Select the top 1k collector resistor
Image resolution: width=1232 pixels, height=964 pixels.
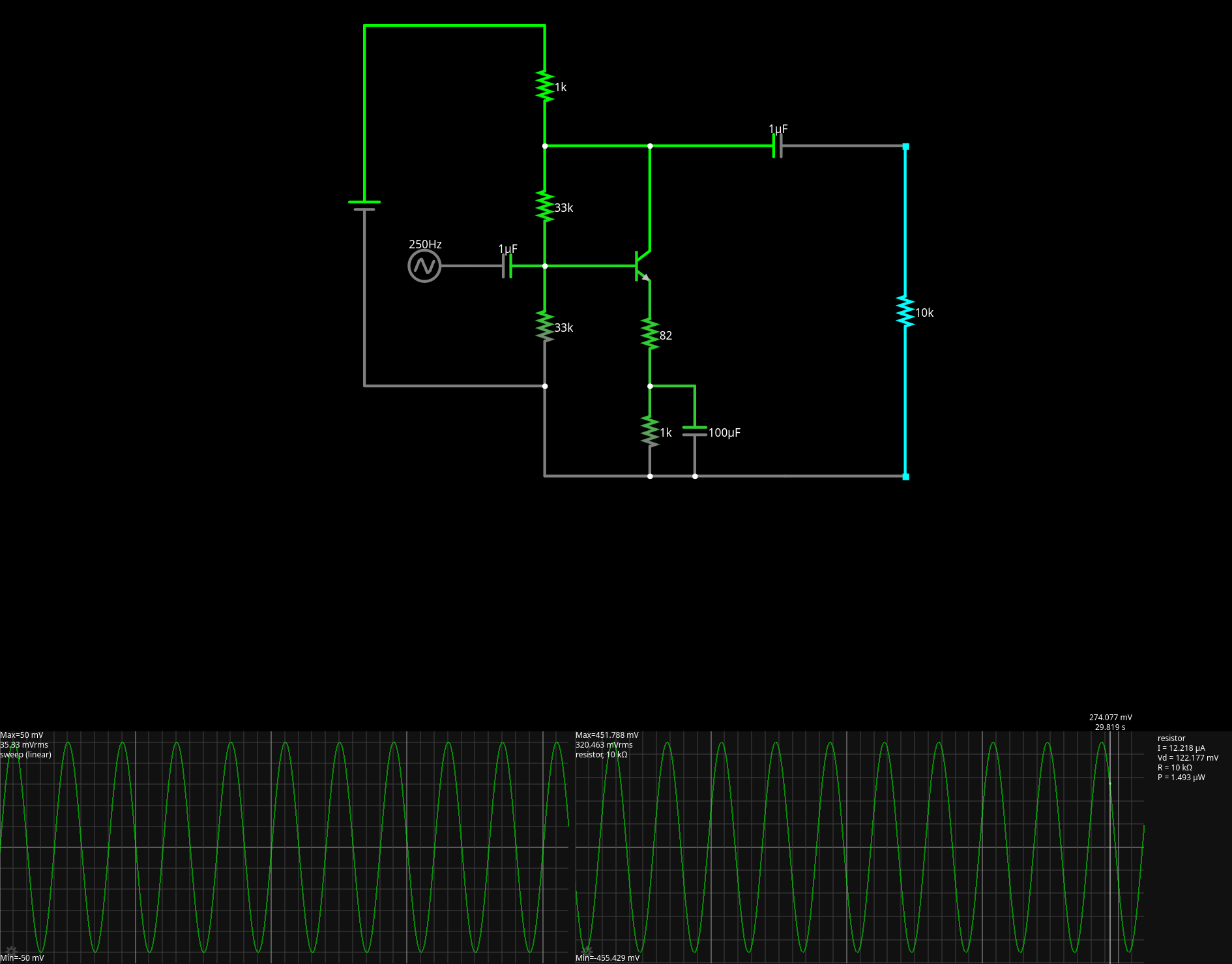[545, 86]
